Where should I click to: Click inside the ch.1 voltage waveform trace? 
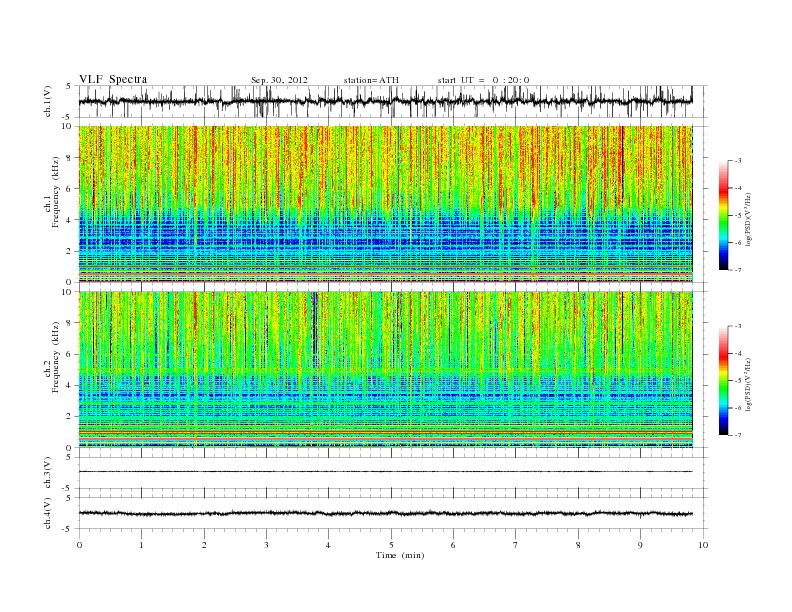click(x=385, y=101)
